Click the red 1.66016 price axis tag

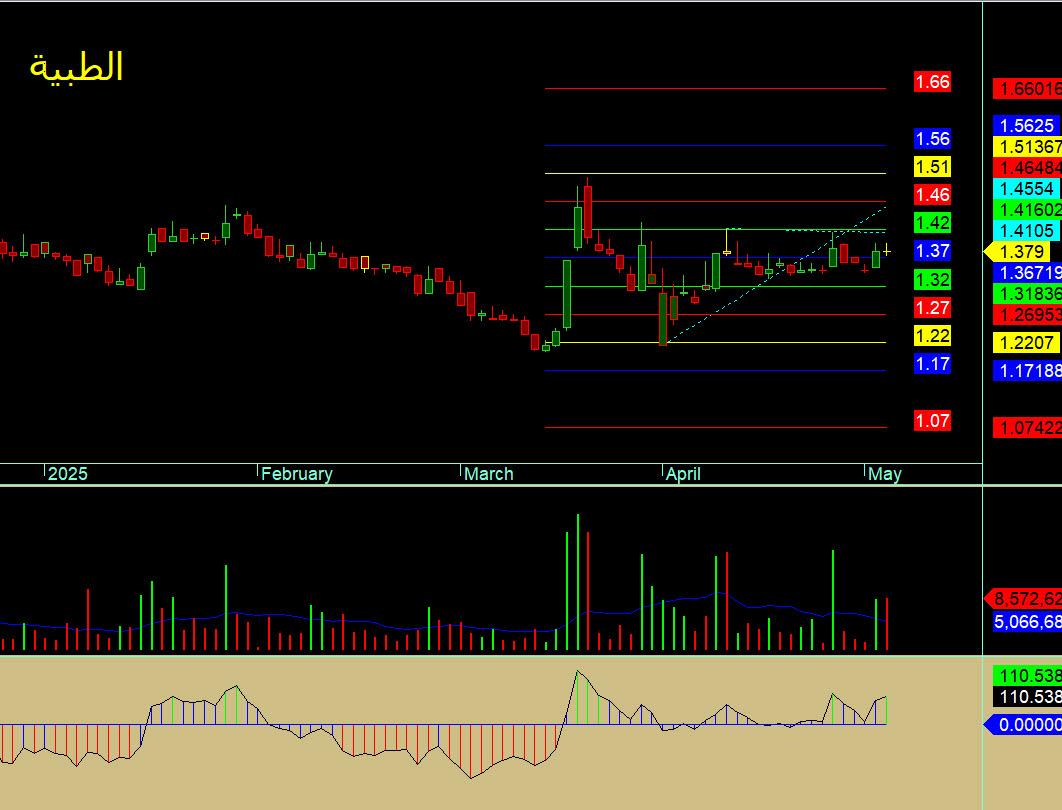coord(1027,89)
